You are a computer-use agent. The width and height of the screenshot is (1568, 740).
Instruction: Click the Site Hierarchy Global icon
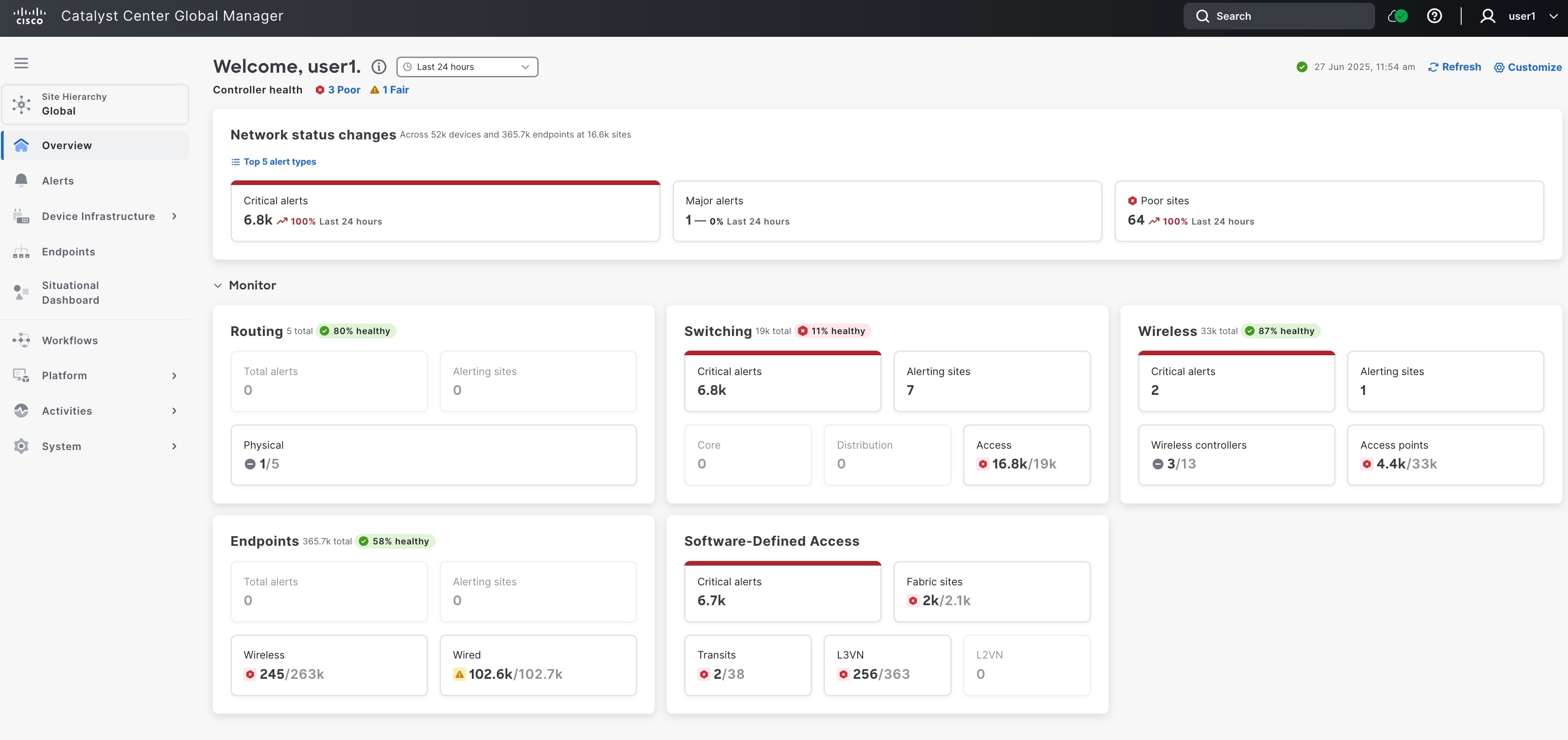pos(21,104)
